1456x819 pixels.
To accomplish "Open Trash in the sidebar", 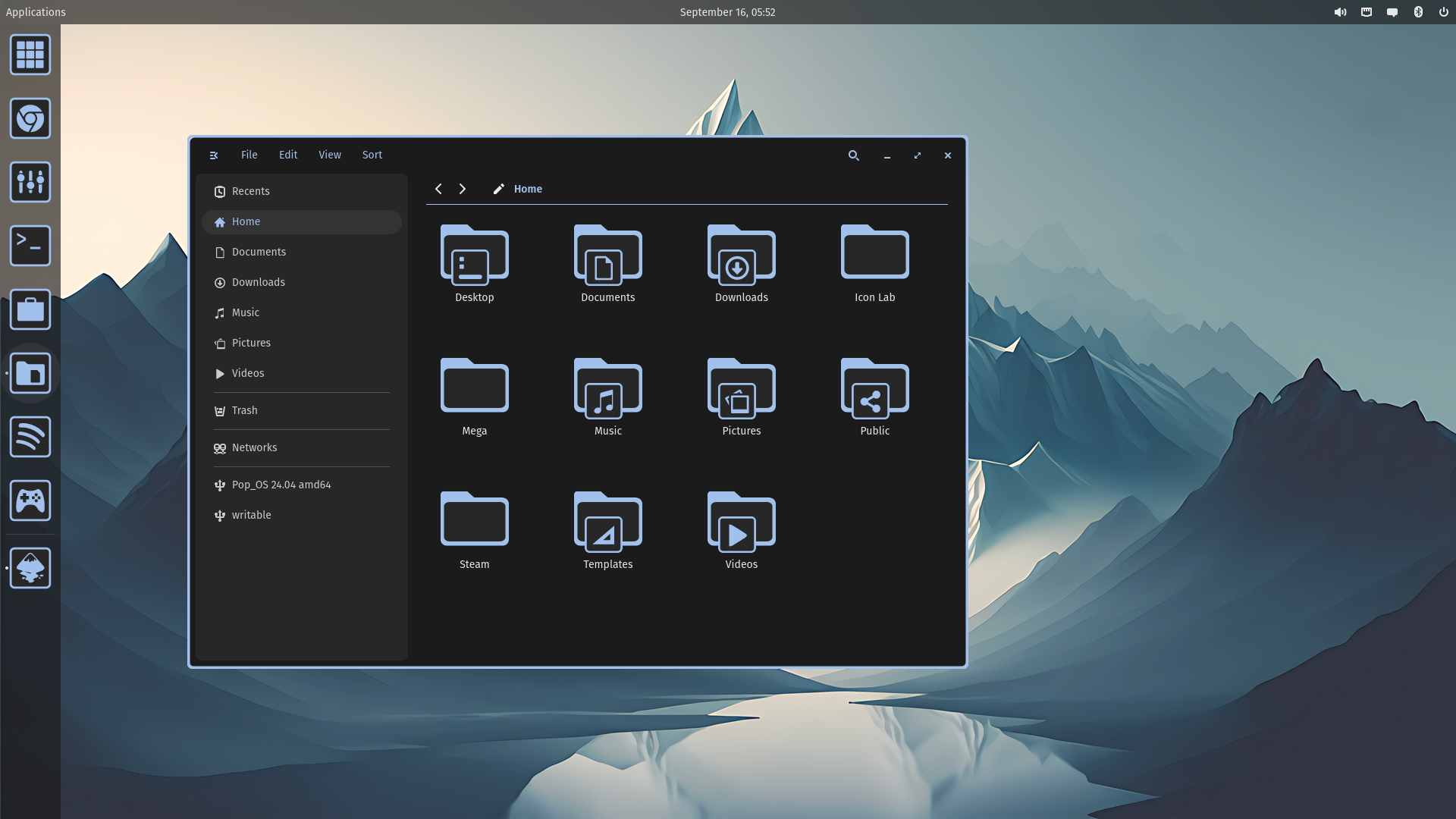I will (302, 410).
